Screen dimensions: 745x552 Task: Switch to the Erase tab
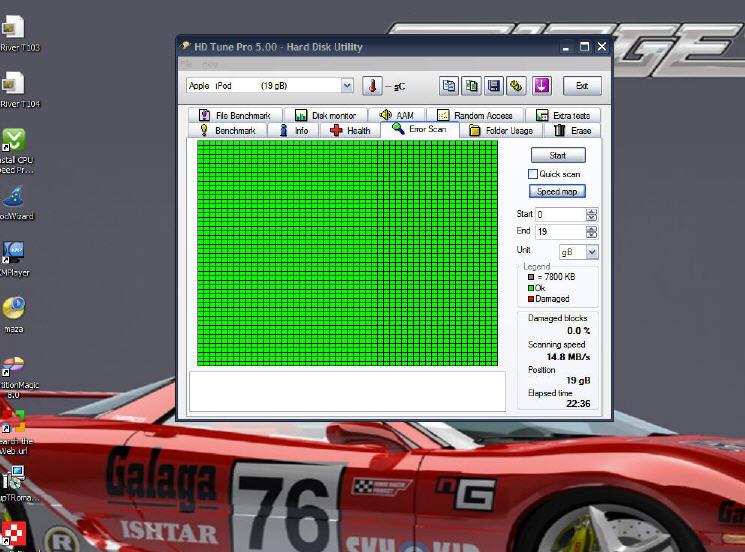tap(572, 131)
